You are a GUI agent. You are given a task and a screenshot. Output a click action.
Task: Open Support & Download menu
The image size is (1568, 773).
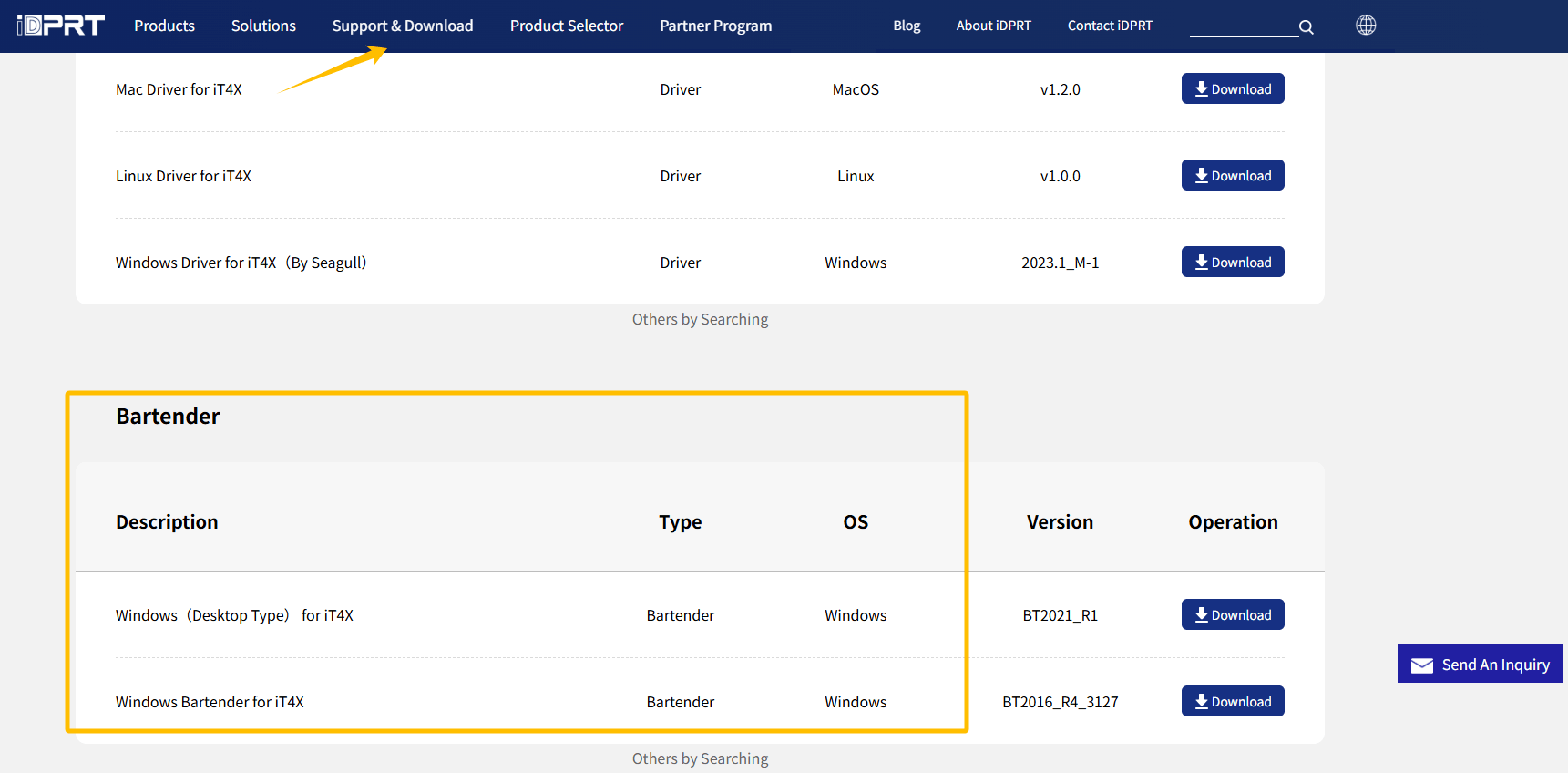pos(402,26)
